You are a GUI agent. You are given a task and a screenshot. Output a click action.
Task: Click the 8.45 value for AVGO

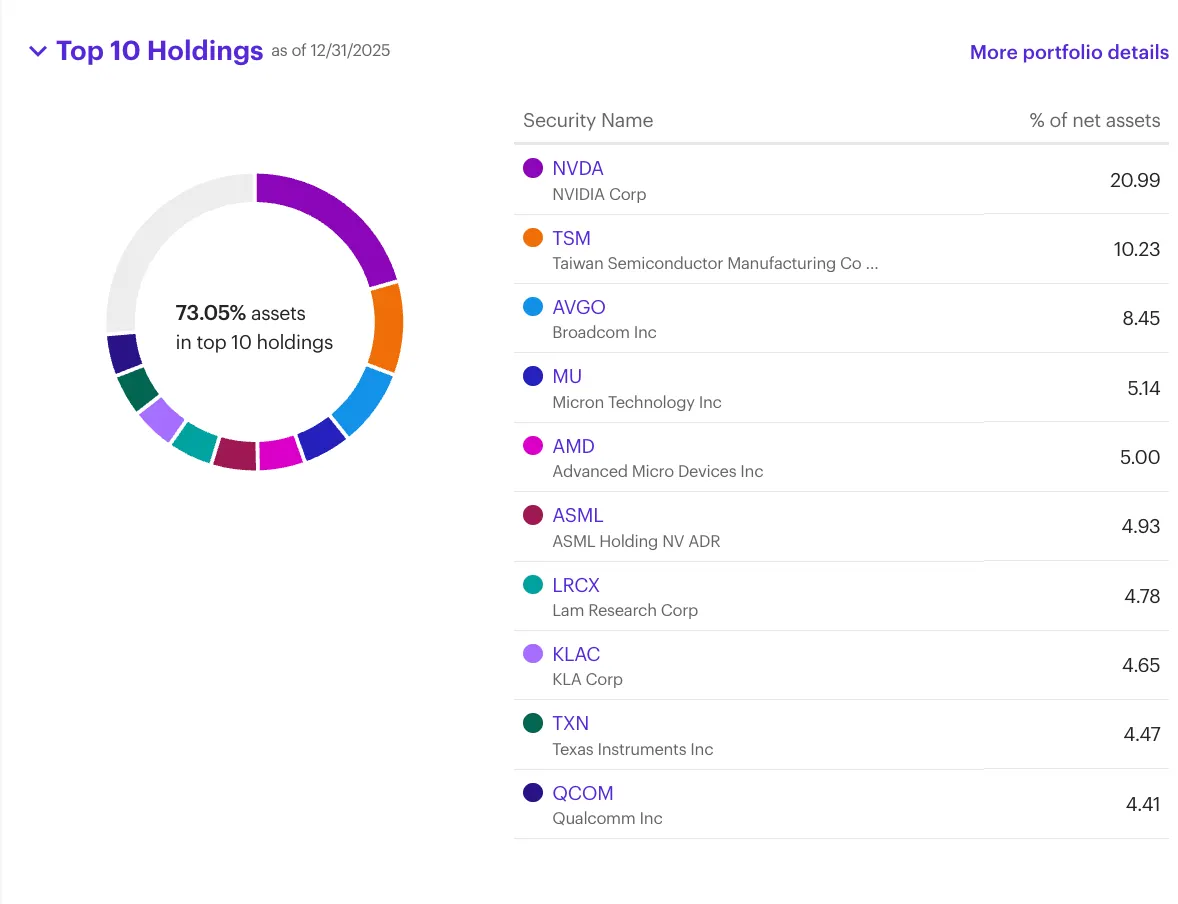(1141, 319)
